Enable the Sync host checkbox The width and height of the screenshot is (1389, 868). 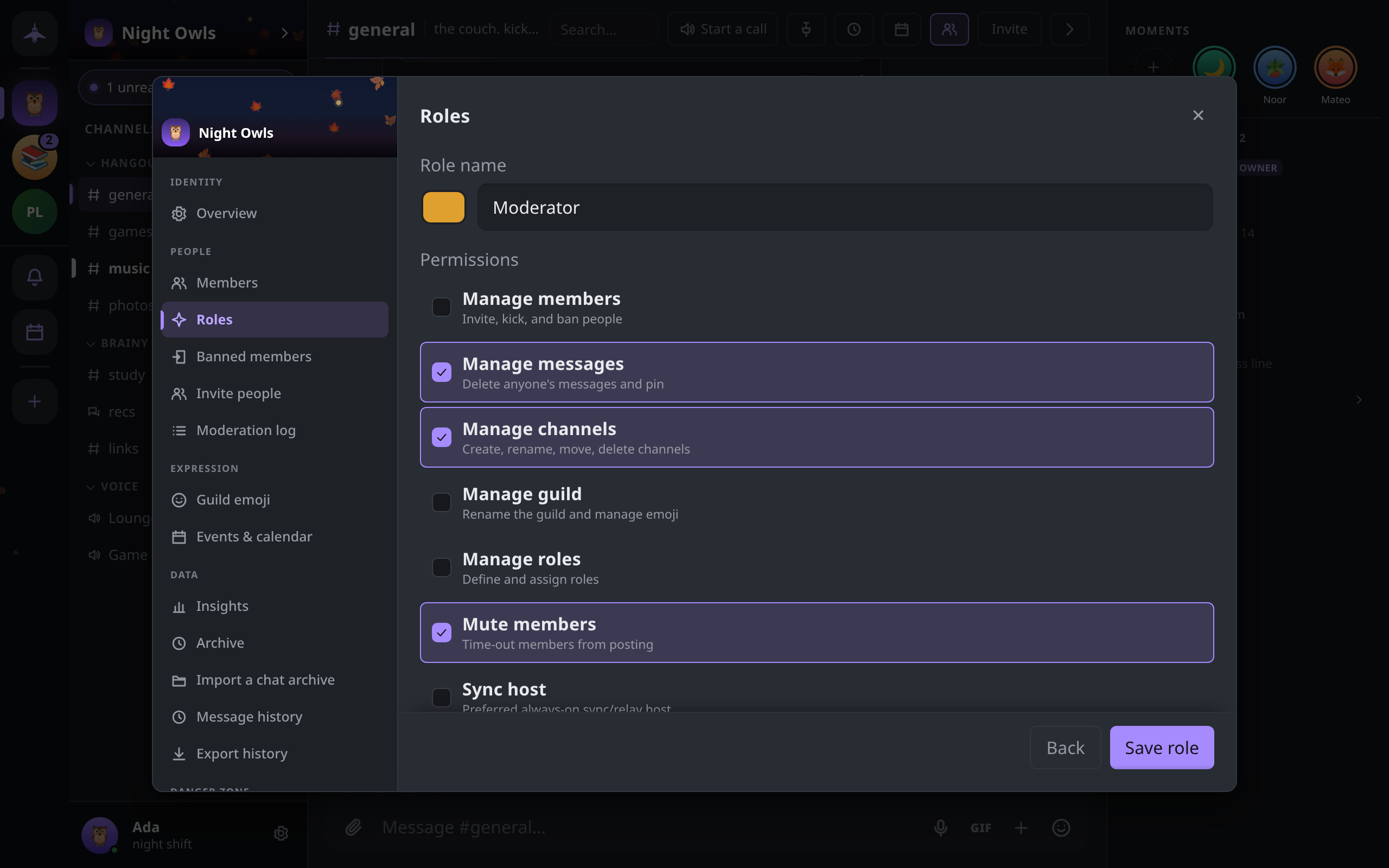pos(441,698)
